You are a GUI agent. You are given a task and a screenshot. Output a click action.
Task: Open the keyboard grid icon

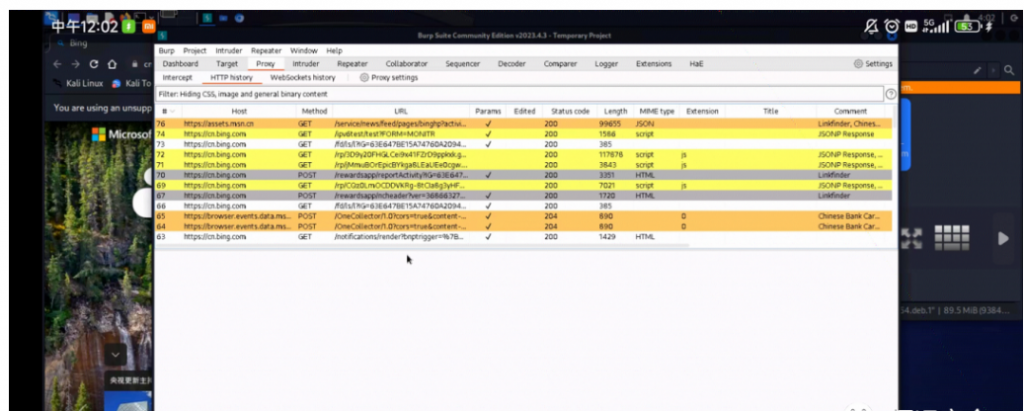952,238
